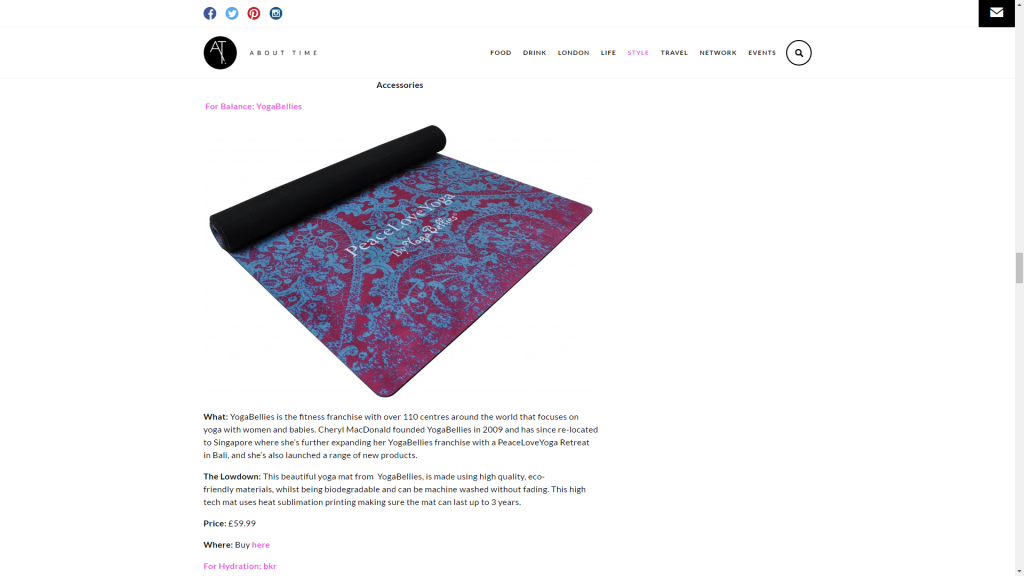Click the envelope newsletter icon
Image resolution: width=1024 pixels, height=576 pixels.
997,12
